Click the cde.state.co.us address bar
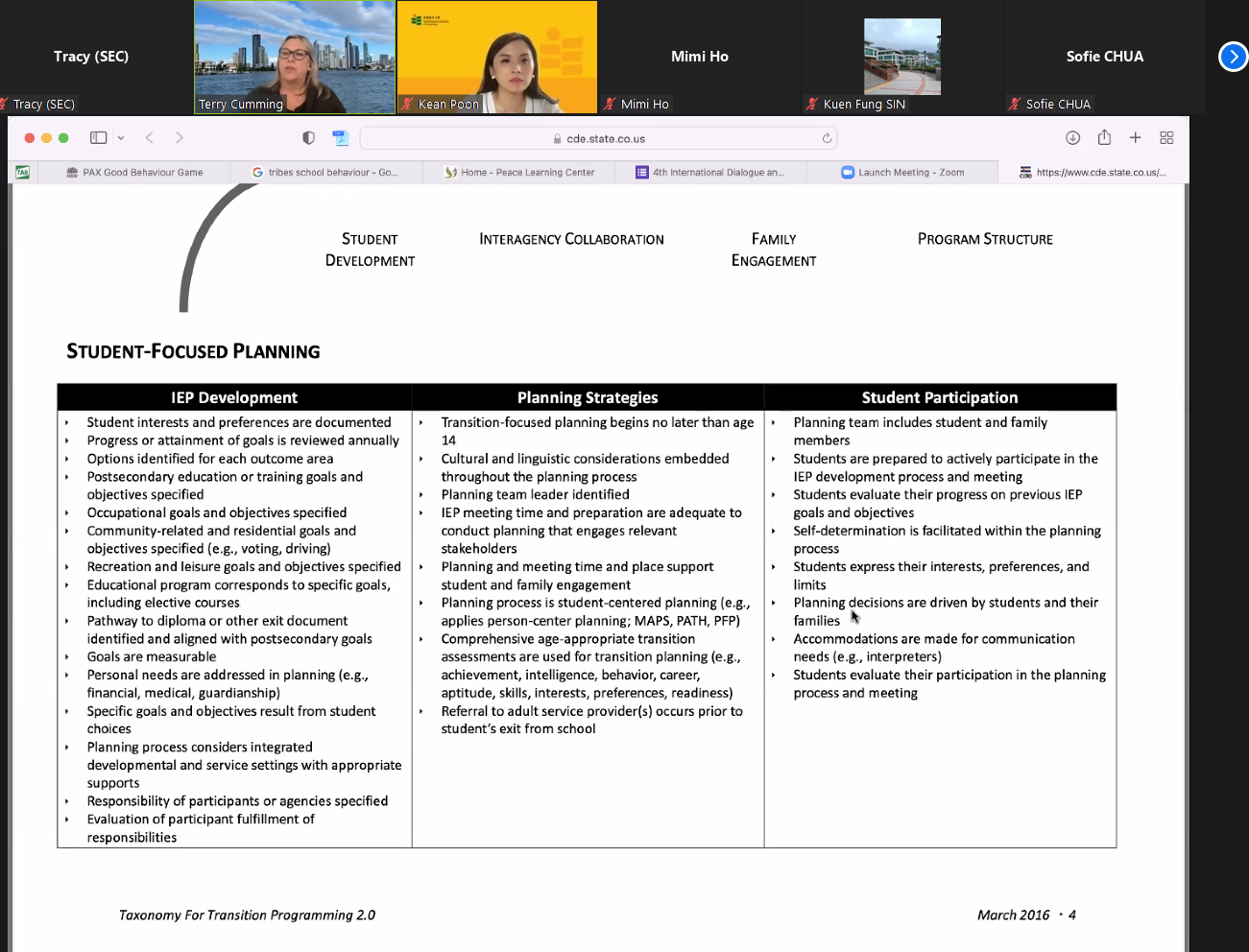Viewport: 1249px width, 952px height. click(x=598, y=138)
